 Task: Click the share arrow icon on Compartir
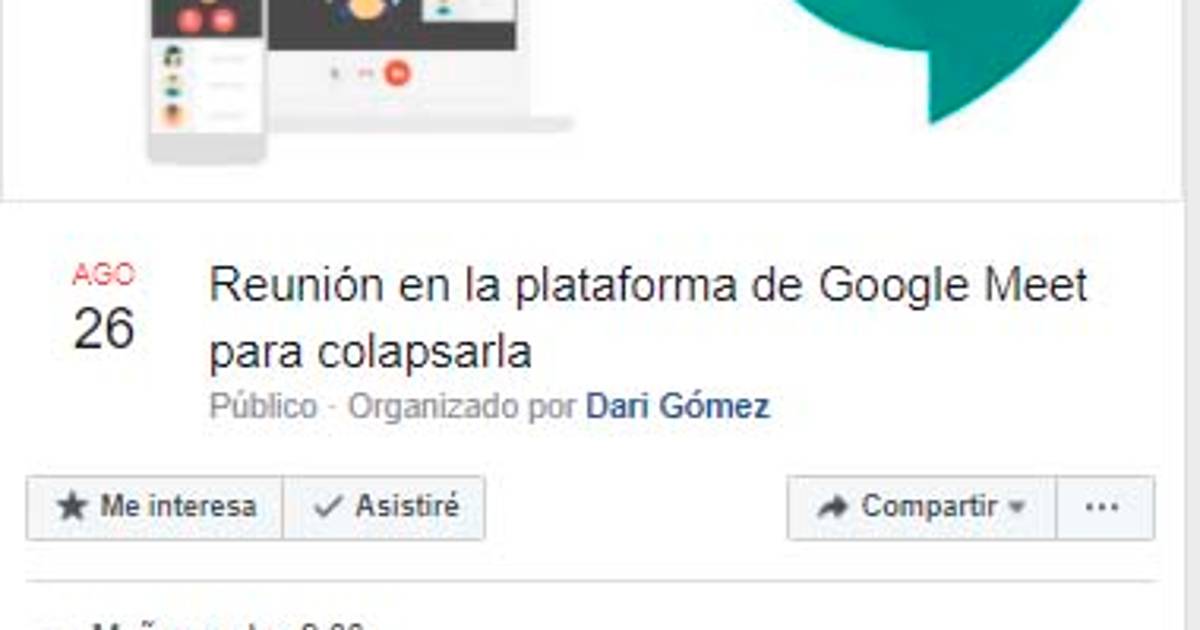pyautogui.click(x=832, y=508)
